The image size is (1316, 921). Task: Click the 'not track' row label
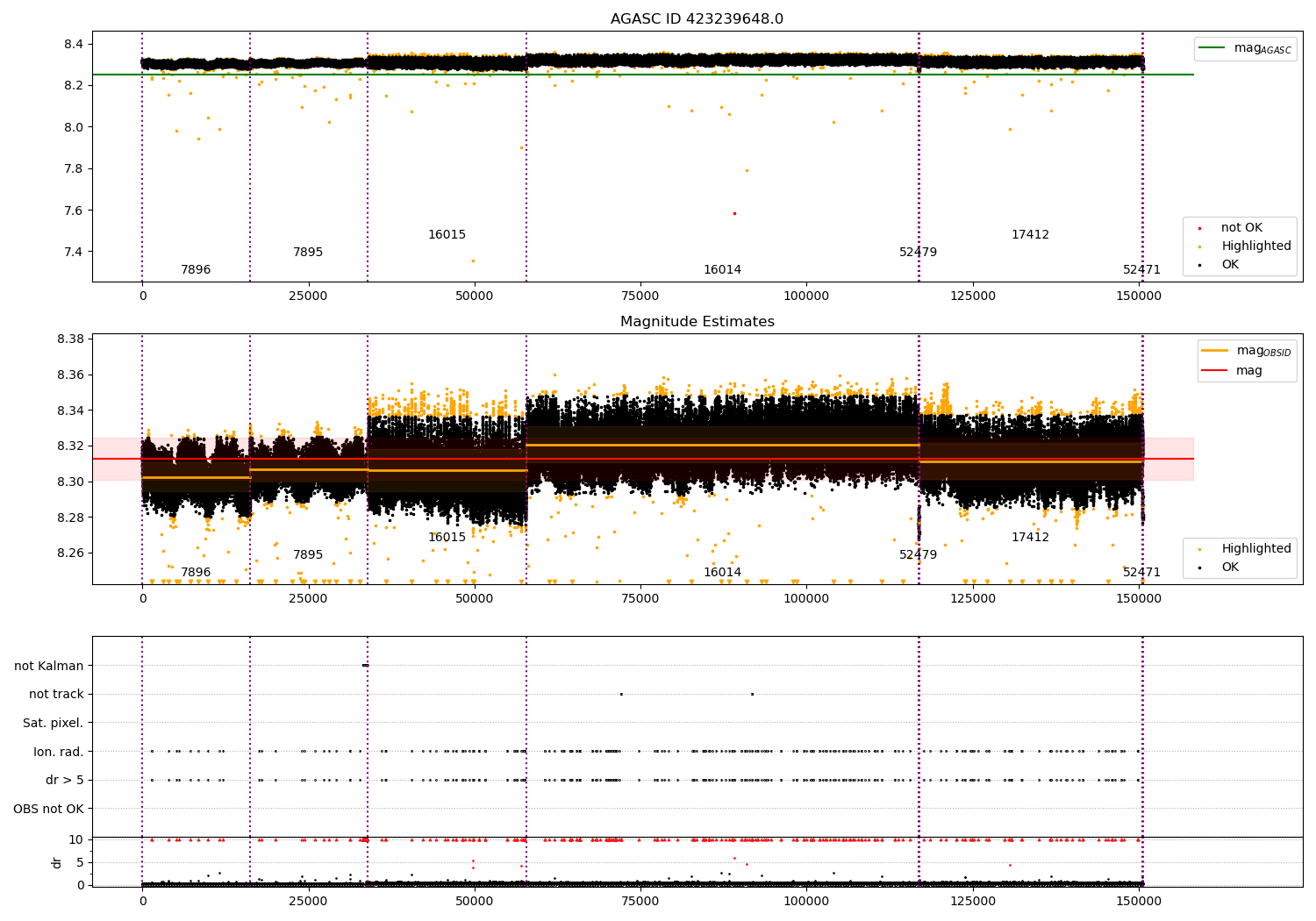(x=56, y=695)
